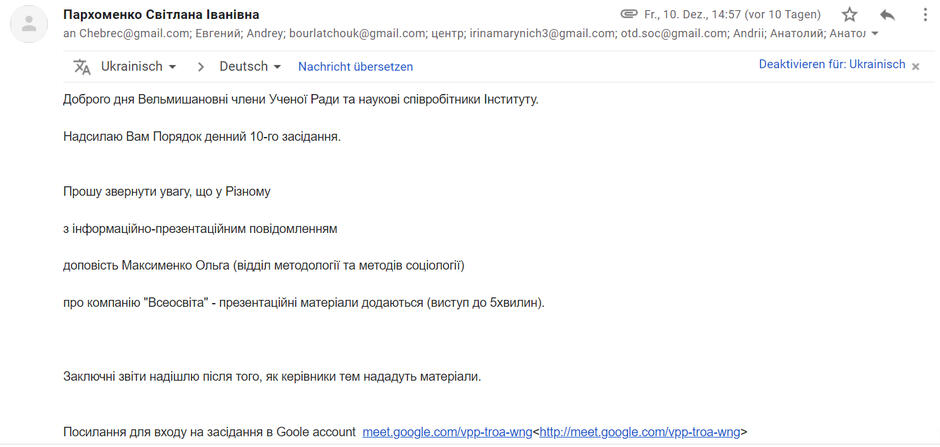Click sender name Пархоменко Світлана Іванівна
The width and height of the screenshot is (940, 447).
pos(161,15)
